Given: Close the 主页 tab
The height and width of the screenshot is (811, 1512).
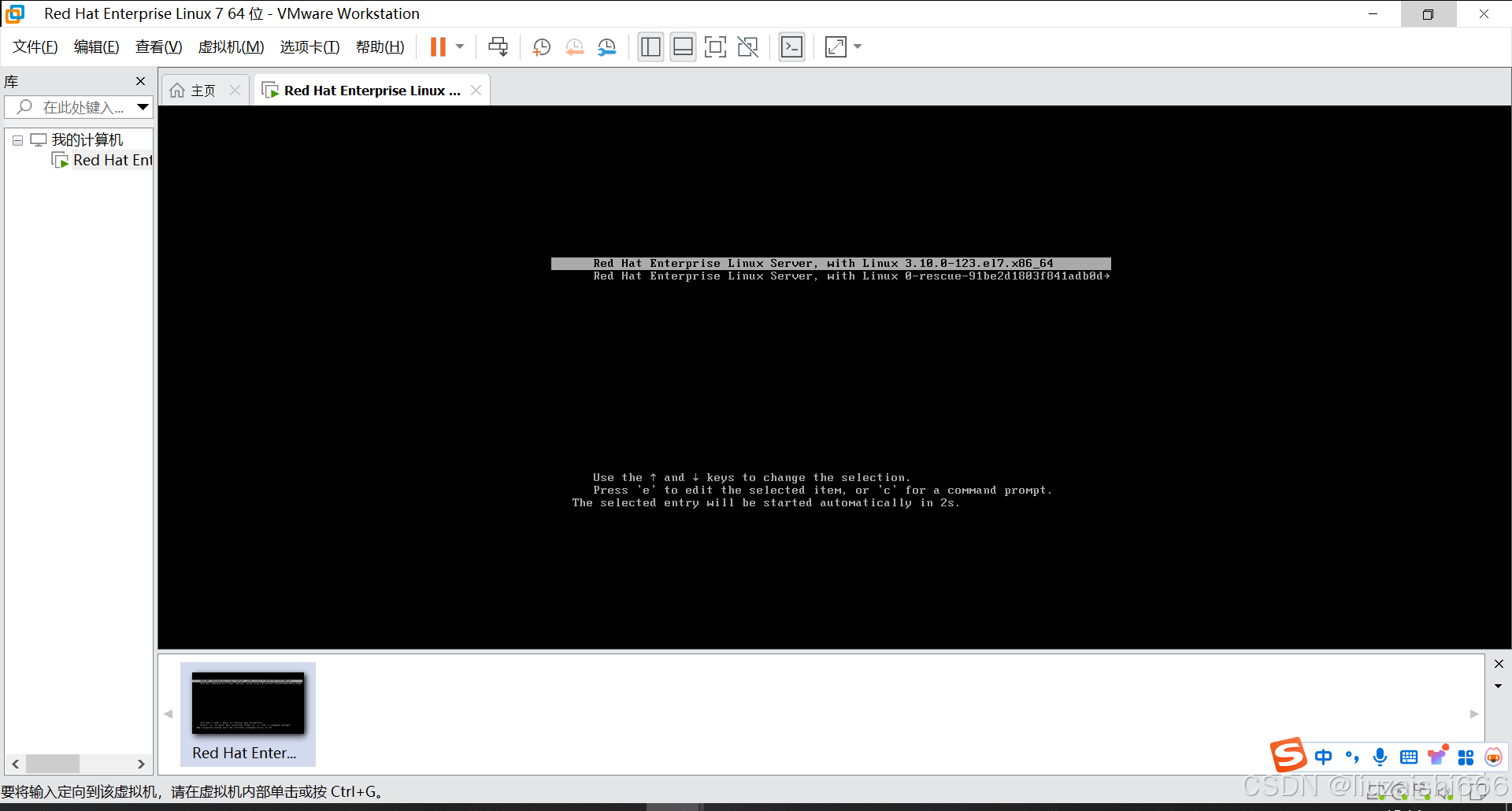Looking at the screenshot, I should [x=235, y=91].
